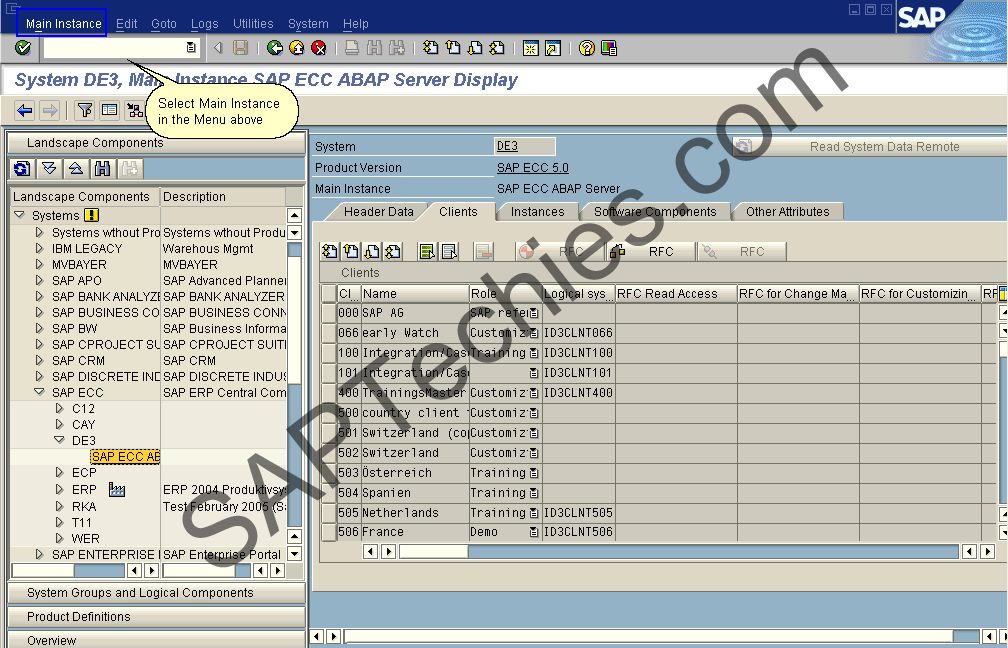The height and width of the screenshot is (648, 1008).
Task: Click the Create New Session icon
Action: (x=530, y=47)
